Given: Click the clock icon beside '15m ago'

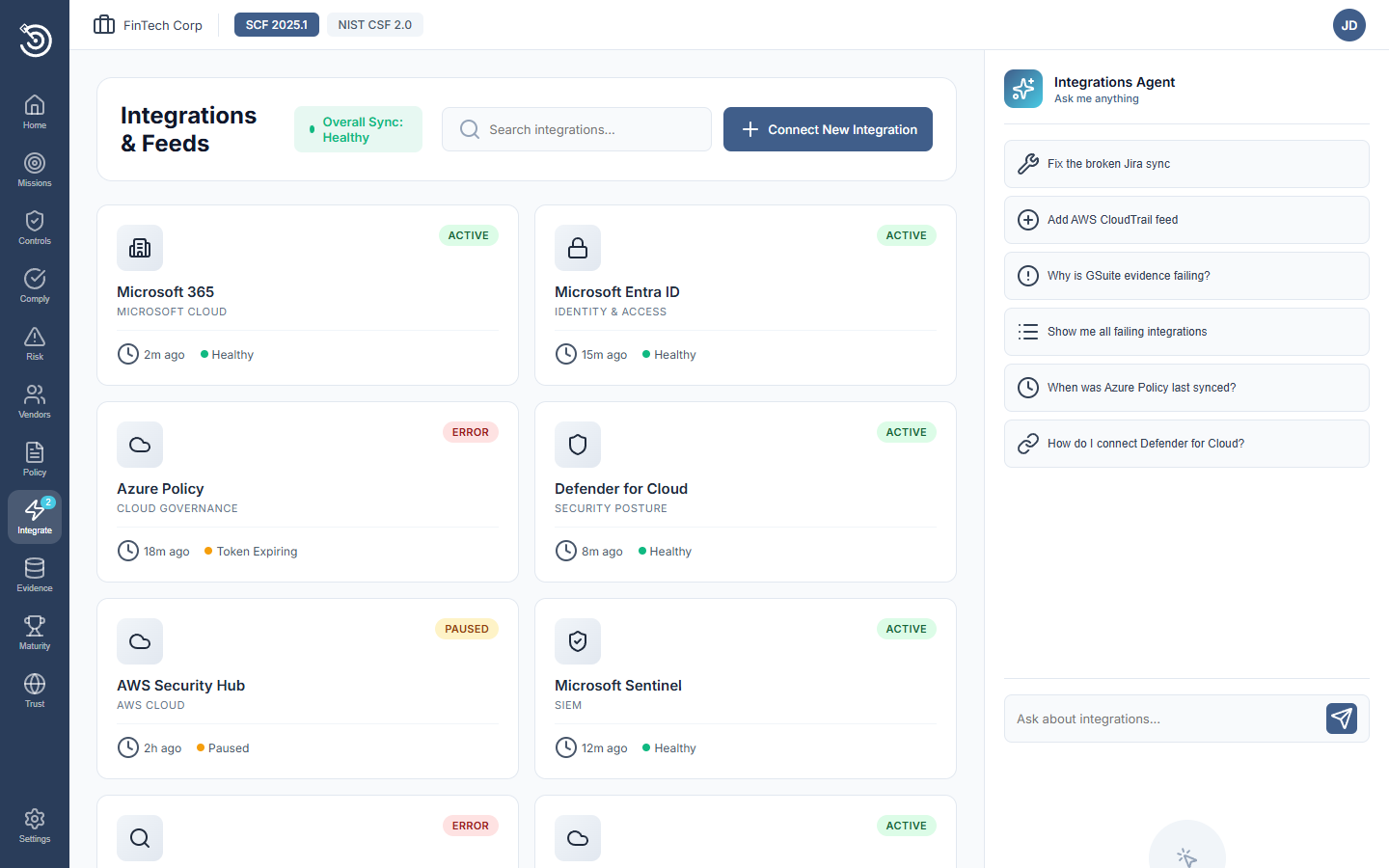Looking at the screenshot, I should pyautogui.click(x=566, y=354).
